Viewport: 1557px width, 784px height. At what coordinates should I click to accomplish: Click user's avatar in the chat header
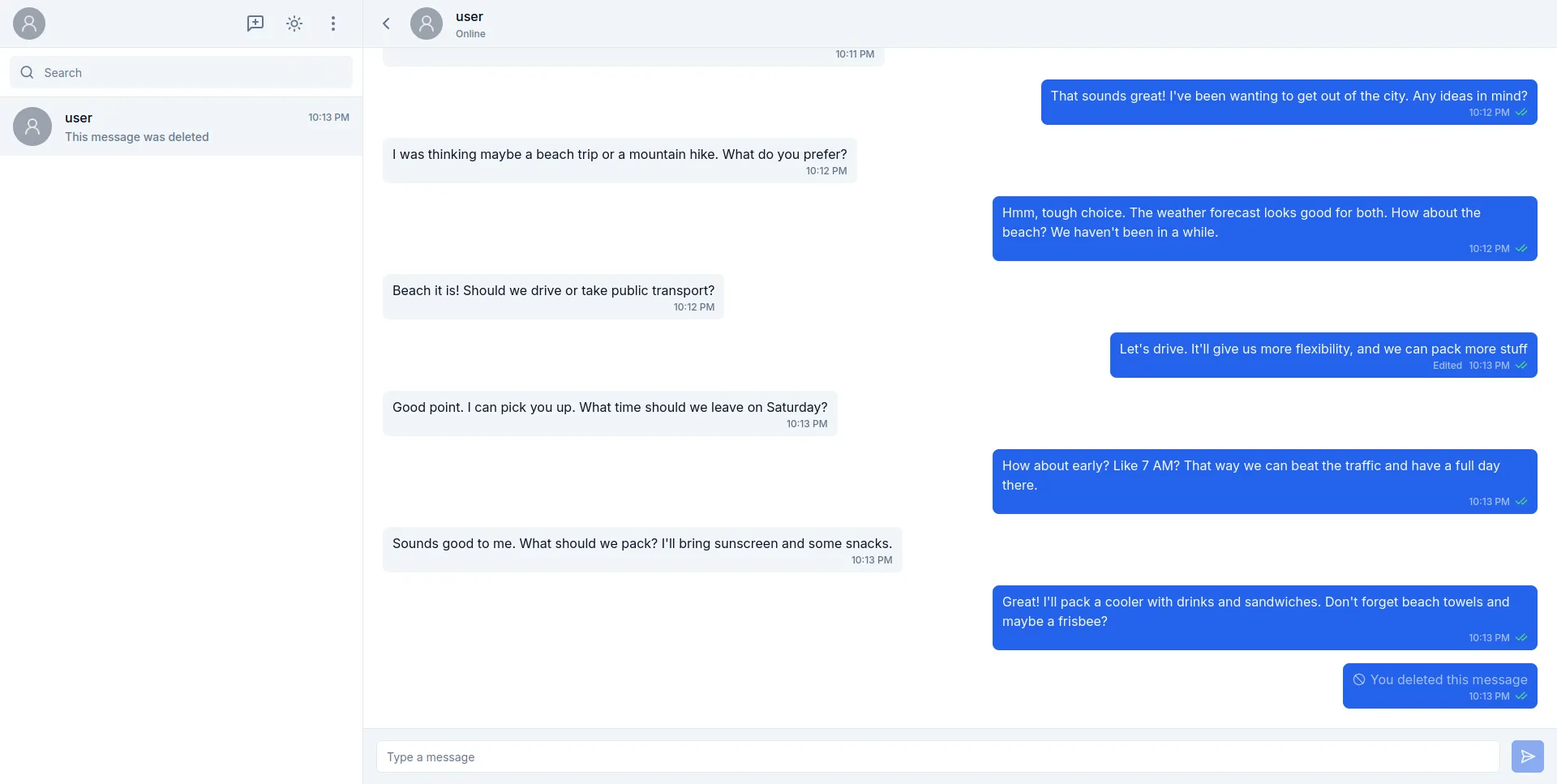coord(426,23)
